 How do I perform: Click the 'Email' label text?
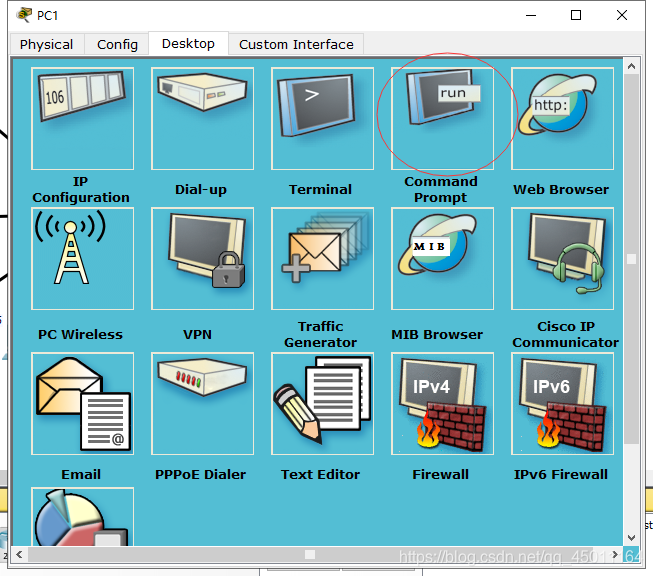tap(81, 474)
